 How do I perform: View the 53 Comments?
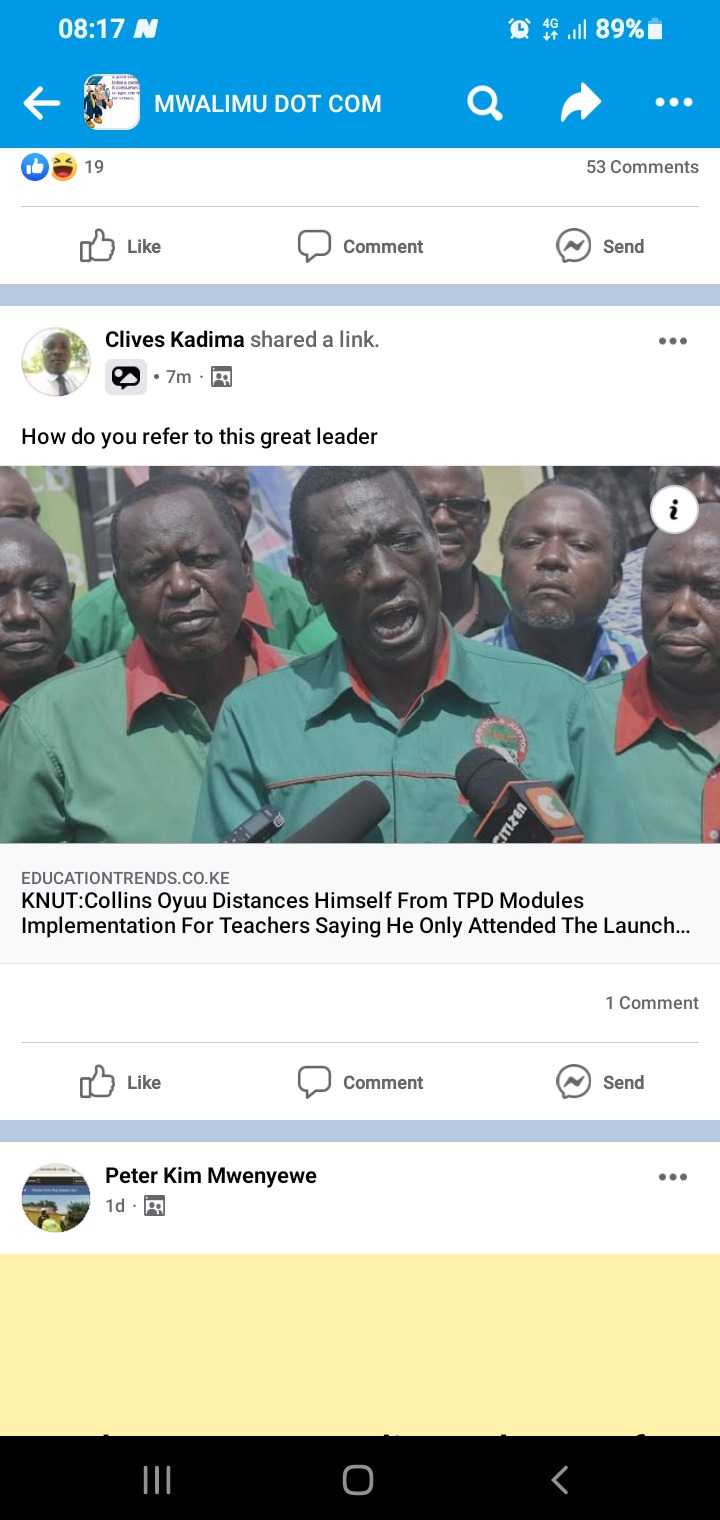pos(642,167)
